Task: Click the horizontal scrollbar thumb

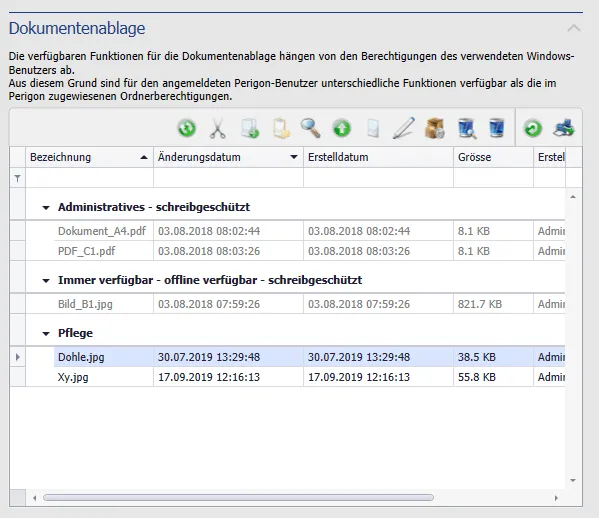Action: 238,497
